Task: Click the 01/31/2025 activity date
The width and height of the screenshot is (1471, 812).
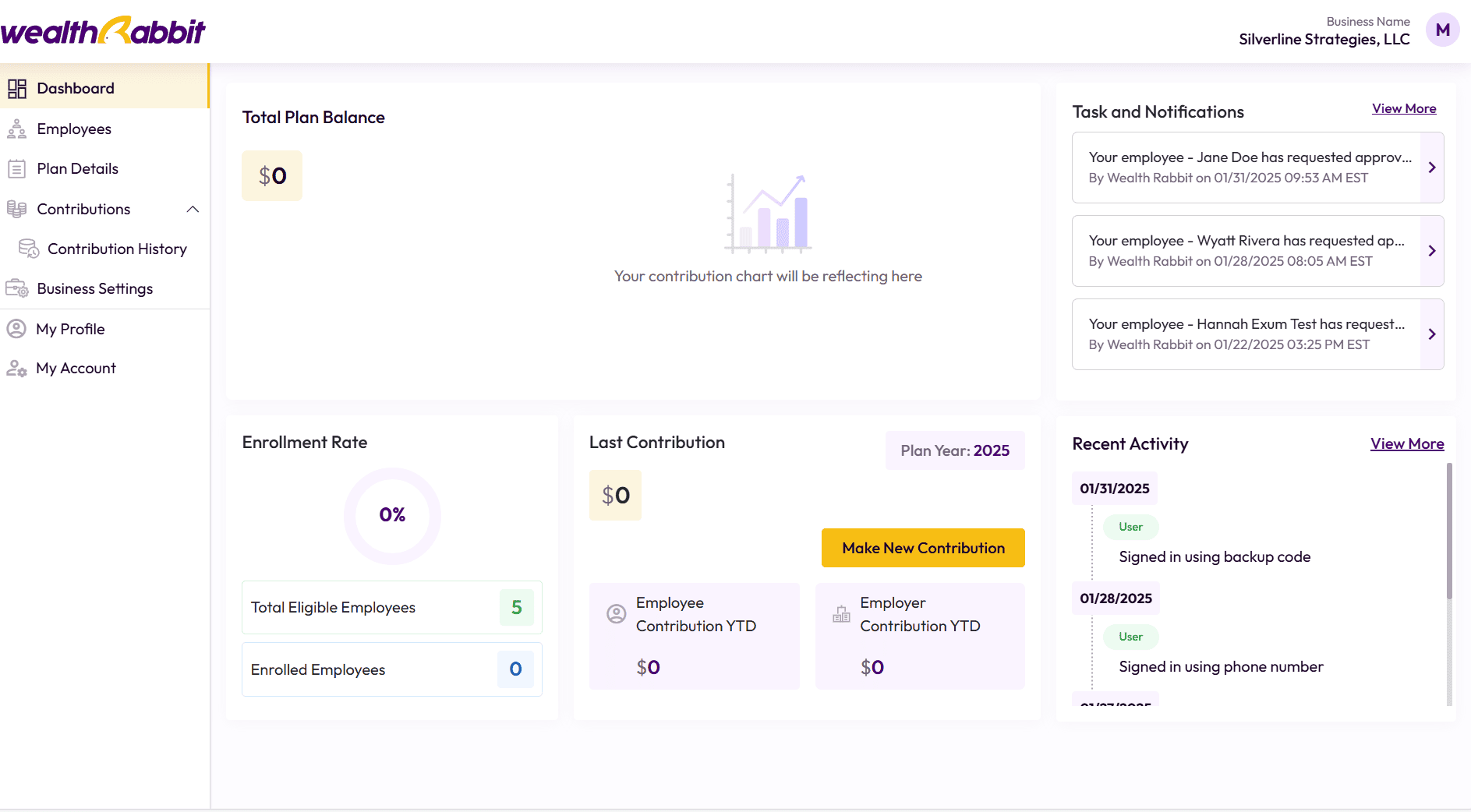Action: pyautogui.click(x=1115, y=489)
